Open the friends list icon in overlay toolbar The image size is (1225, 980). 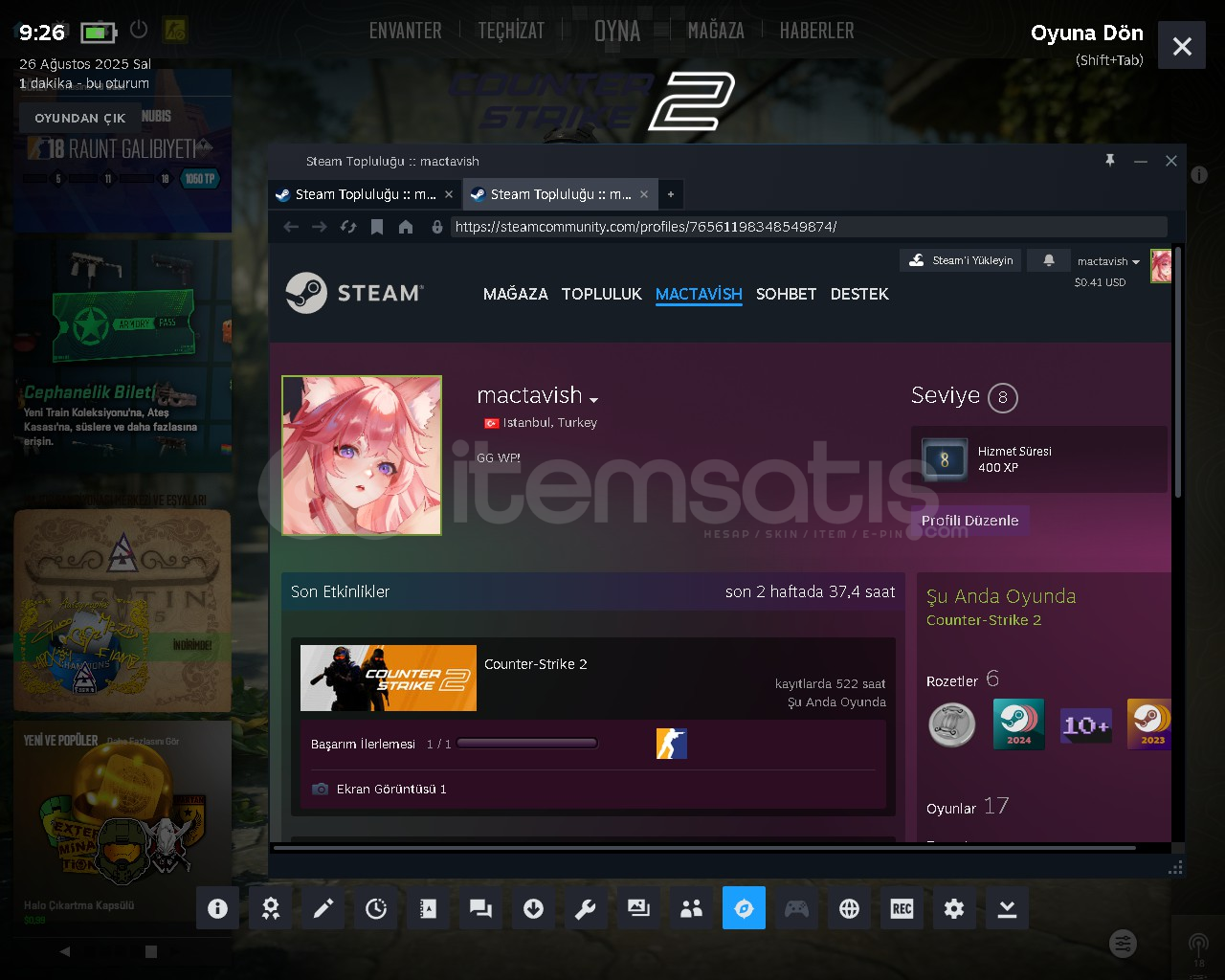(x=691, y=908)
